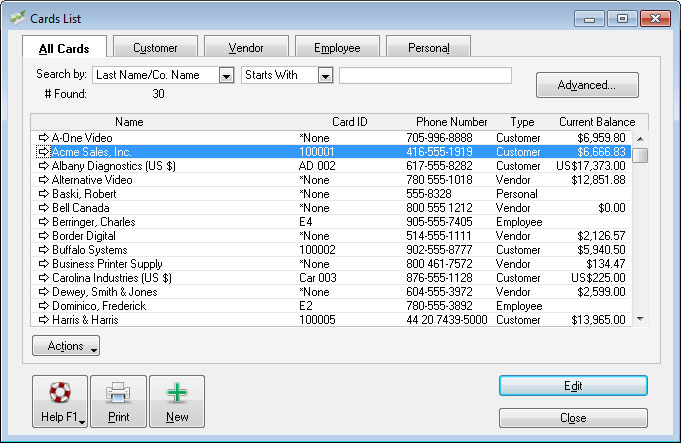Select the Business Printer Supply name
Viewport: 681px width, 443px height.
coord(107,264)
